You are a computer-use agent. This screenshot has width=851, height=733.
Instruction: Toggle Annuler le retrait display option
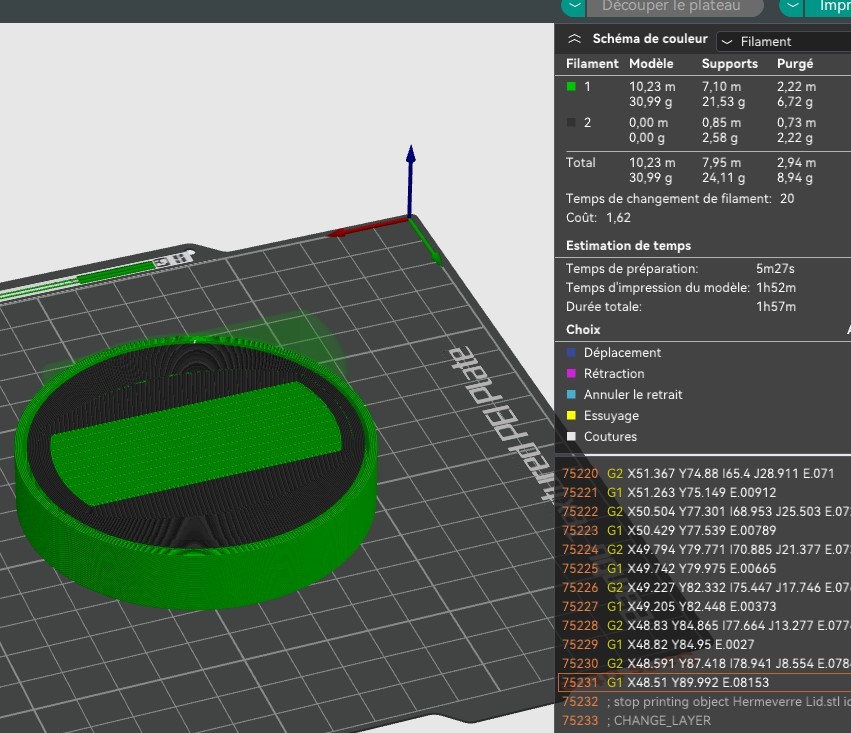632,394
